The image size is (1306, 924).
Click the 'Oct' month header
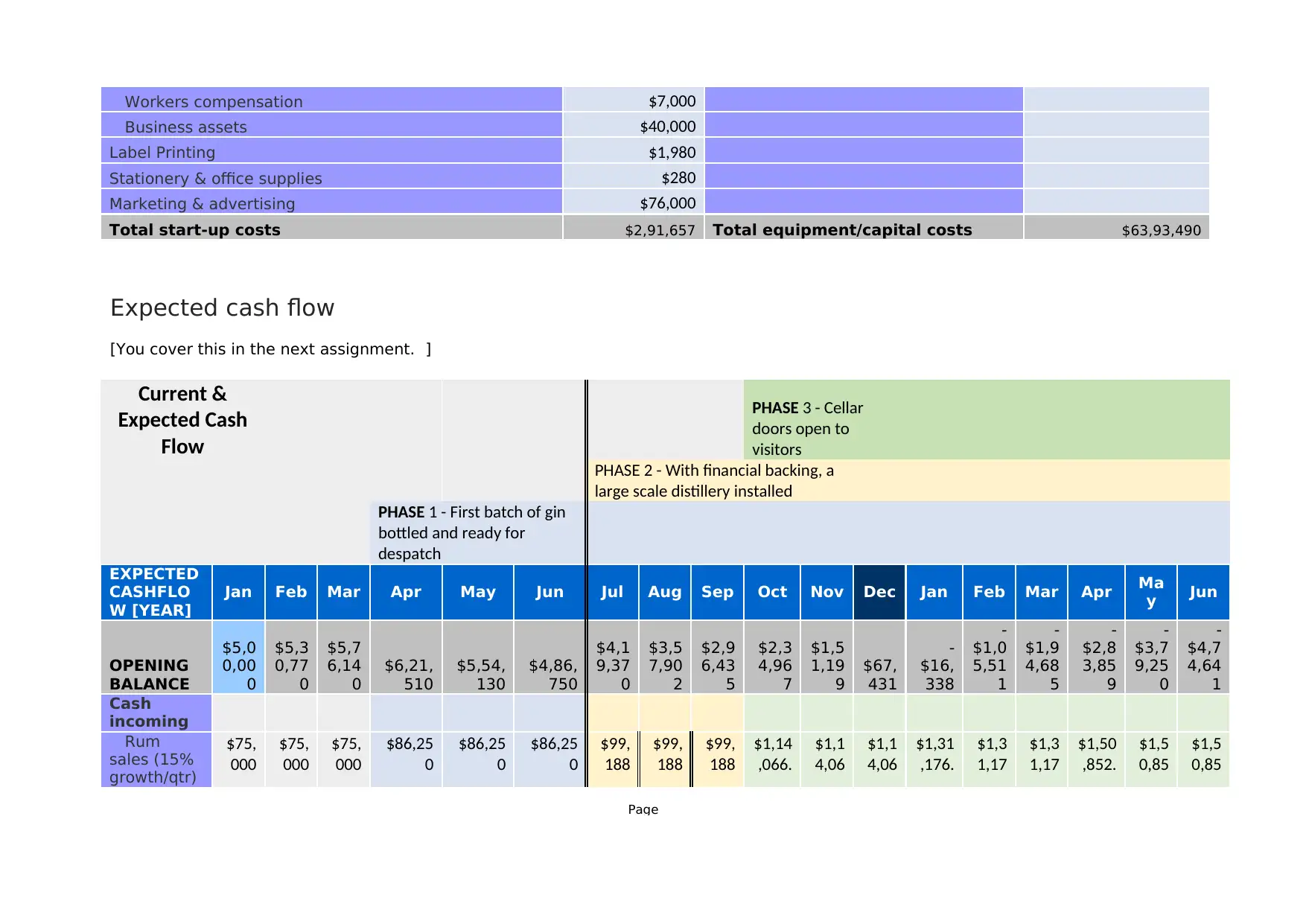(772, 592)
